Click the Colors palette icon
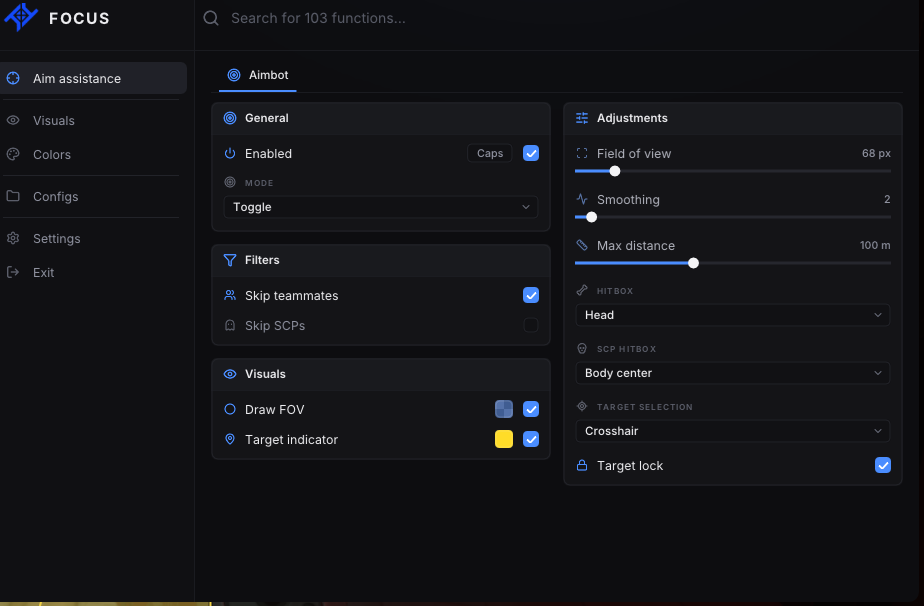Viewport: 924px width, 606px height. [x=13, y=154]
